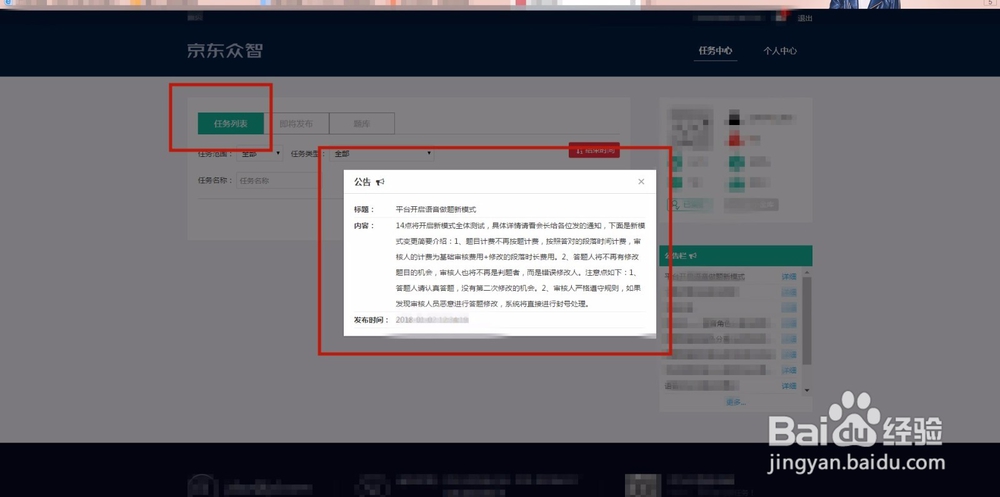The image size is (1000, 497).
Task: Click the 京东众智 site logo
Action: coord(224,50)
